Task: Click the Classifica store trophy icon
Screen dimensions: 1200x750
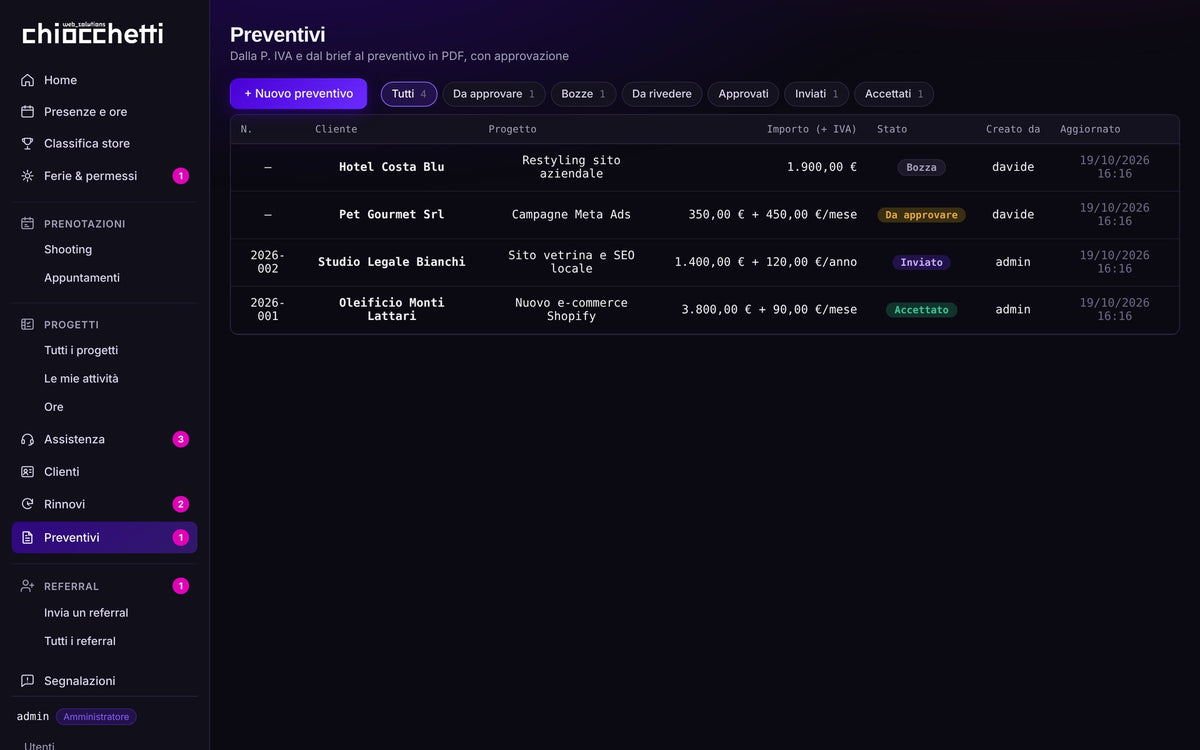Action: coord(27,144)
